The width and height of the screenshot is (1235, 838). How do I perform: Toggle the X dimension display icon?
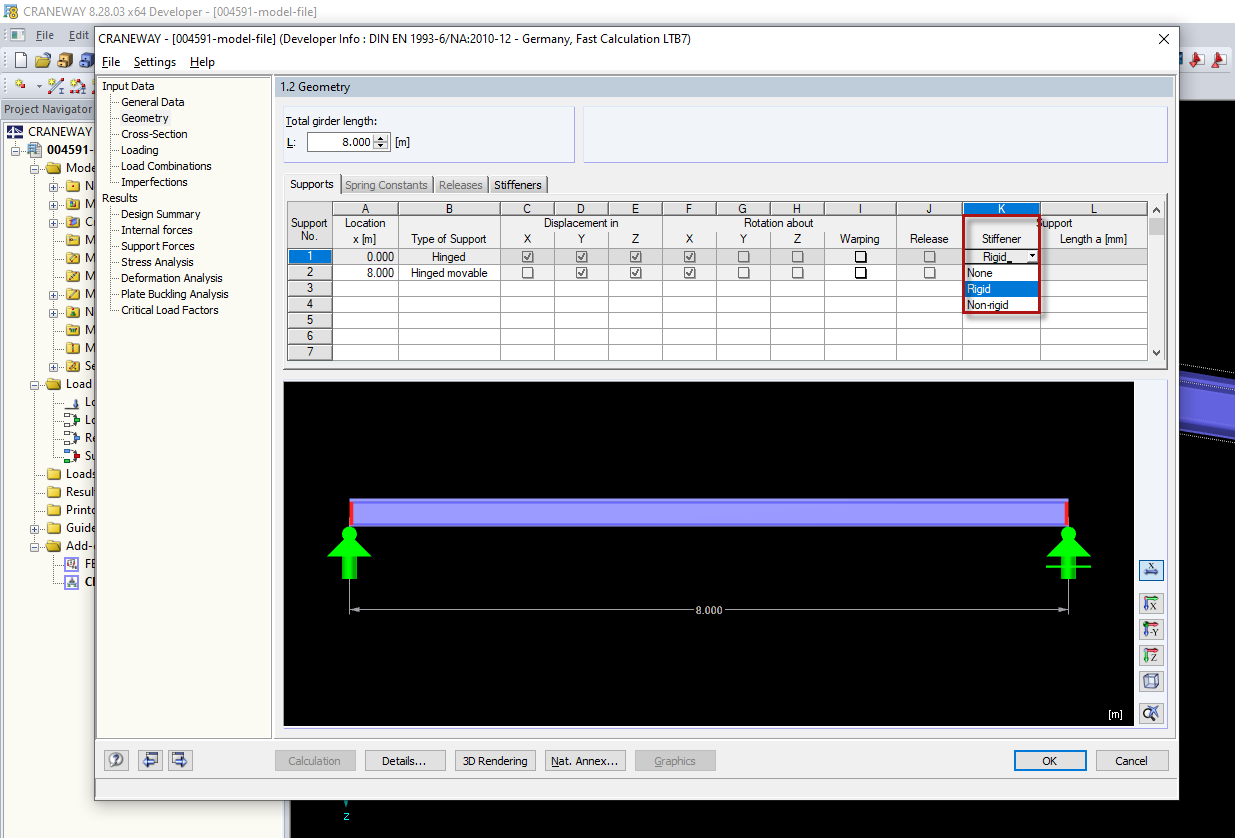pyautogui.click(x=1151, y=570)
